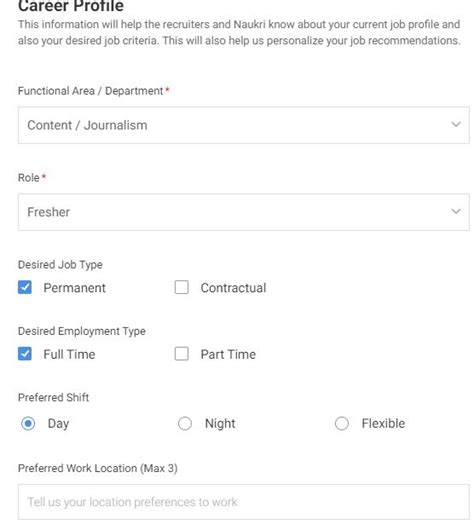
Task: Click the Full Time label text
Action: (69, 354)
